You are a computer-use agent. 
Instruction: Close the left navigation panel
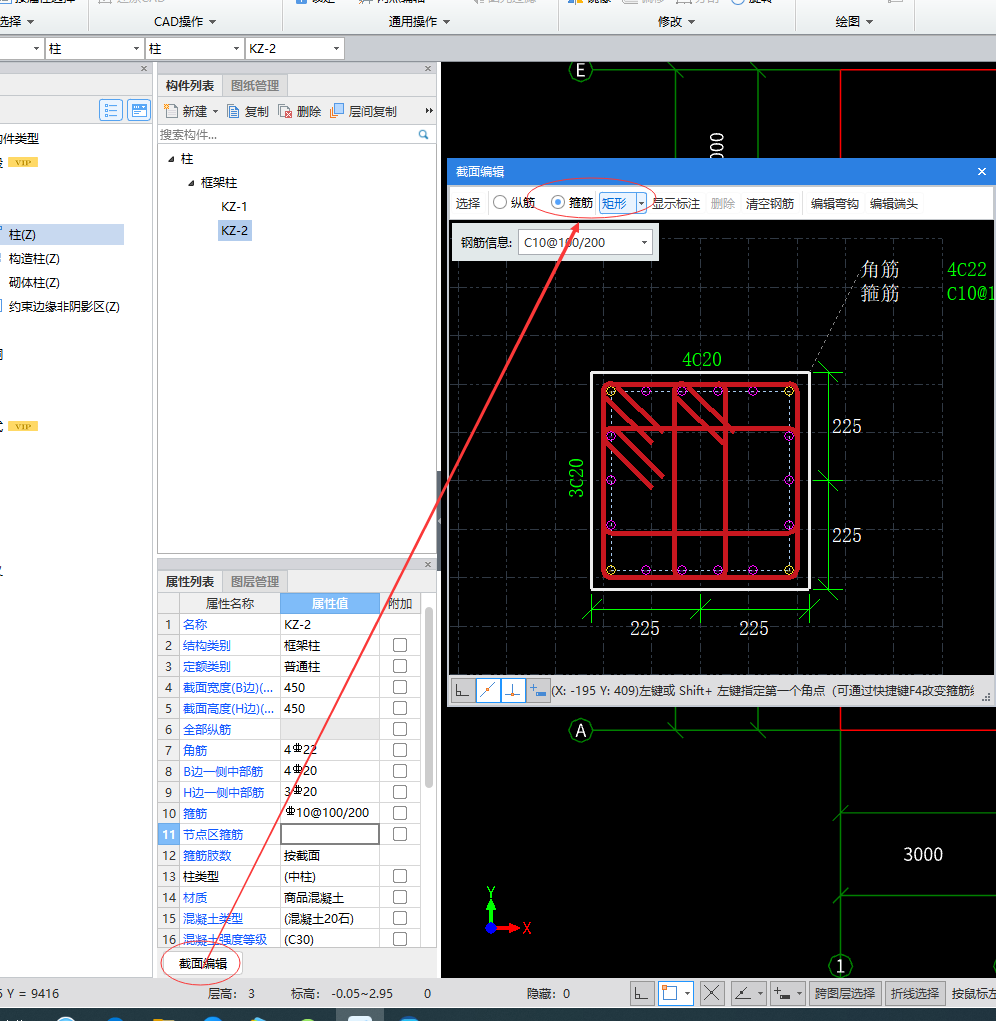pyautogui.click(x=144, y=68)
